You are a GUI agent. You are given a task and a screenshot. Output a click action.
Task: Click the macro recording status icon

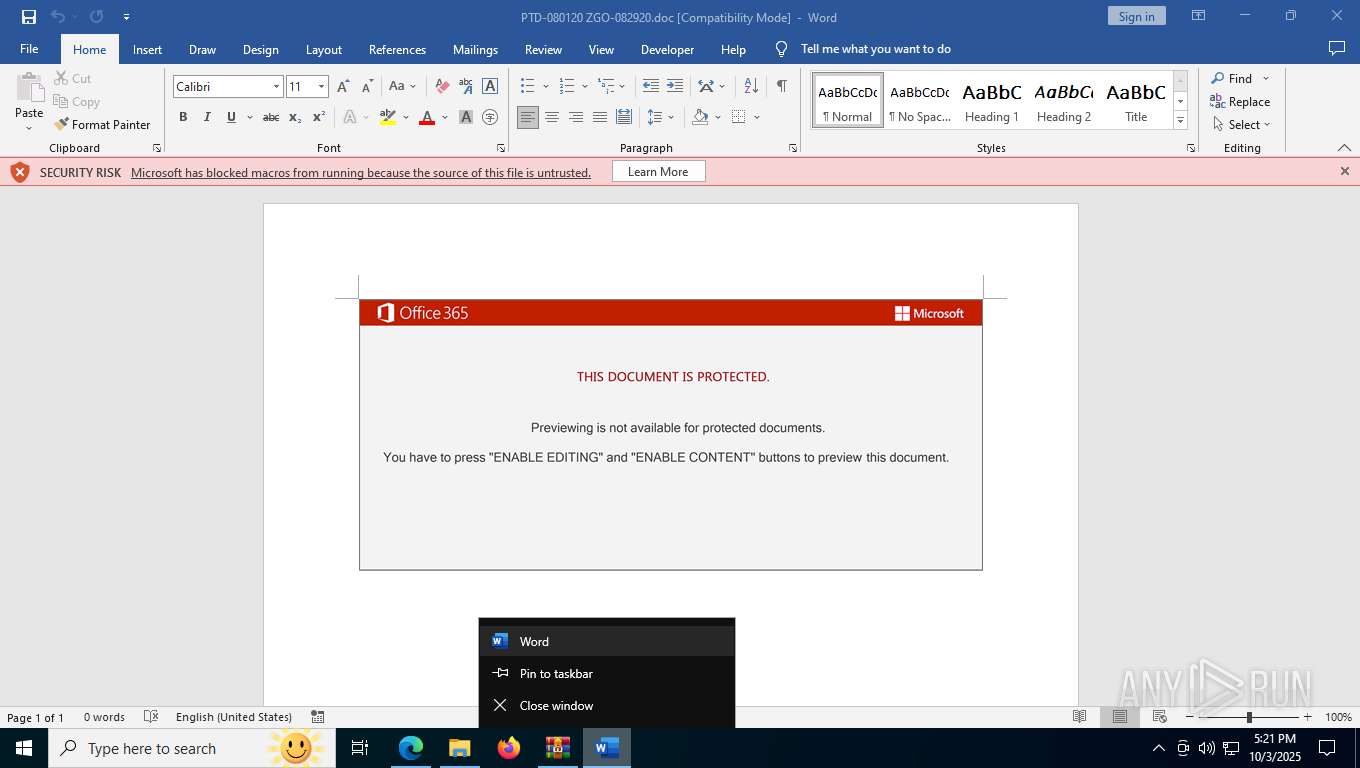pos(318,717)
